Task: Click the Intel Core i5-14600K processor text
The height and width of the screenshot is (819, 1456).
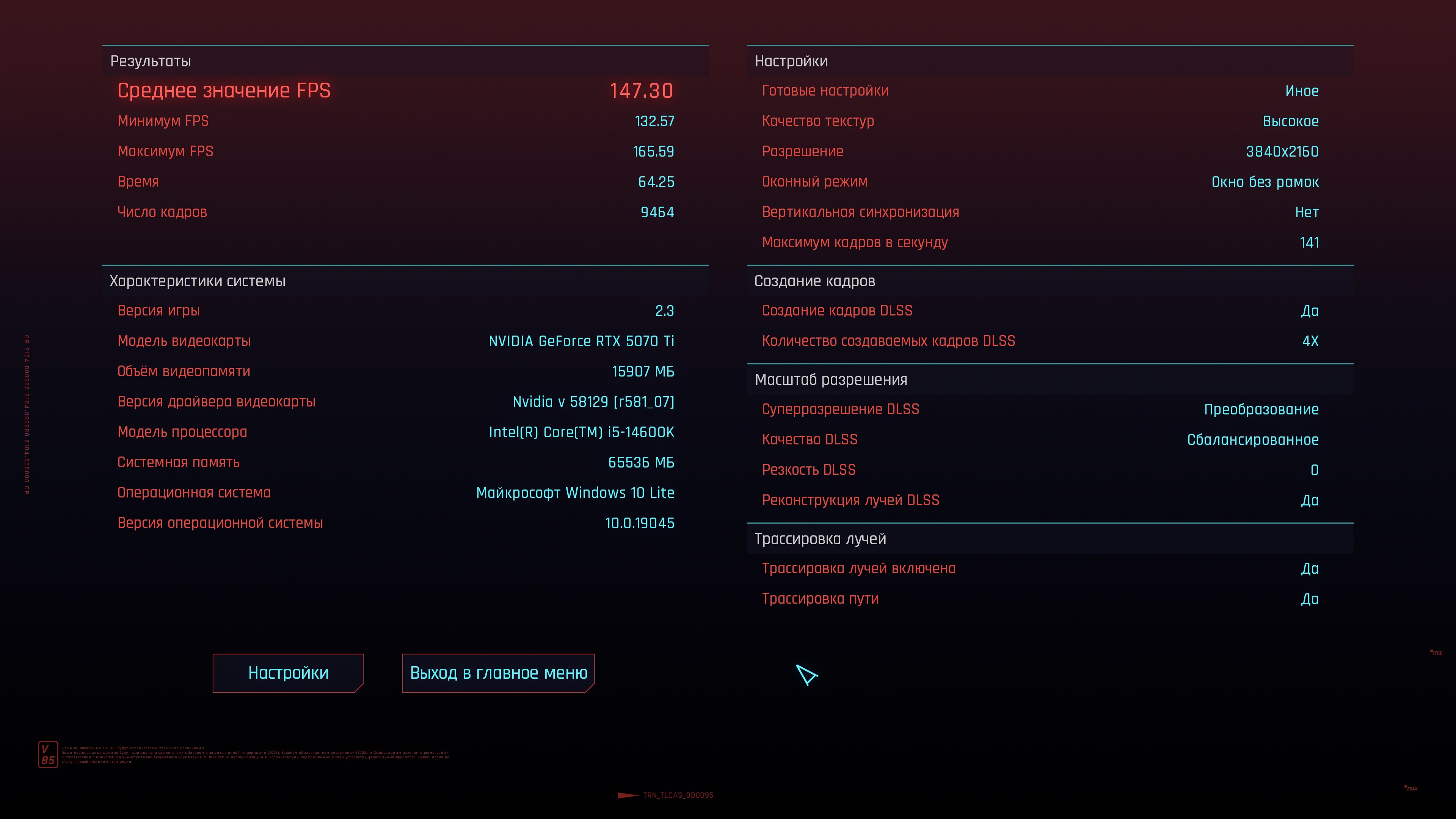Action: pyautogui.click(x=581, y=432)
